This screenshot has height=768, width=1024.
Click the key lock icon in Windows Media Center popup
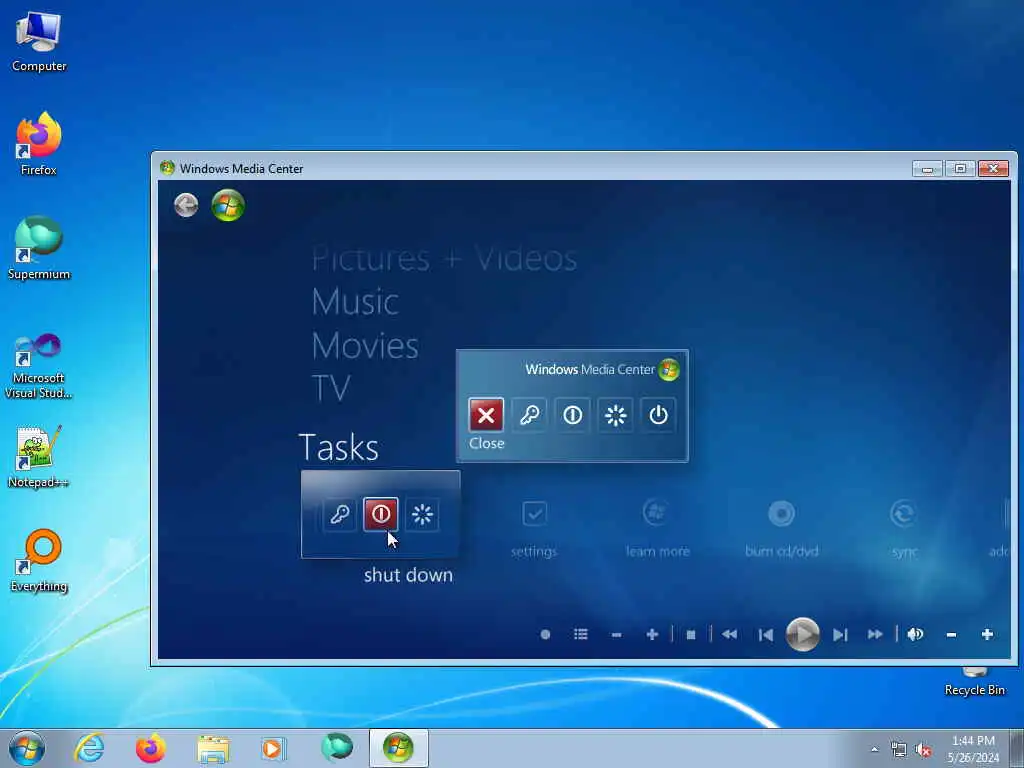click(x=529, y=415)
